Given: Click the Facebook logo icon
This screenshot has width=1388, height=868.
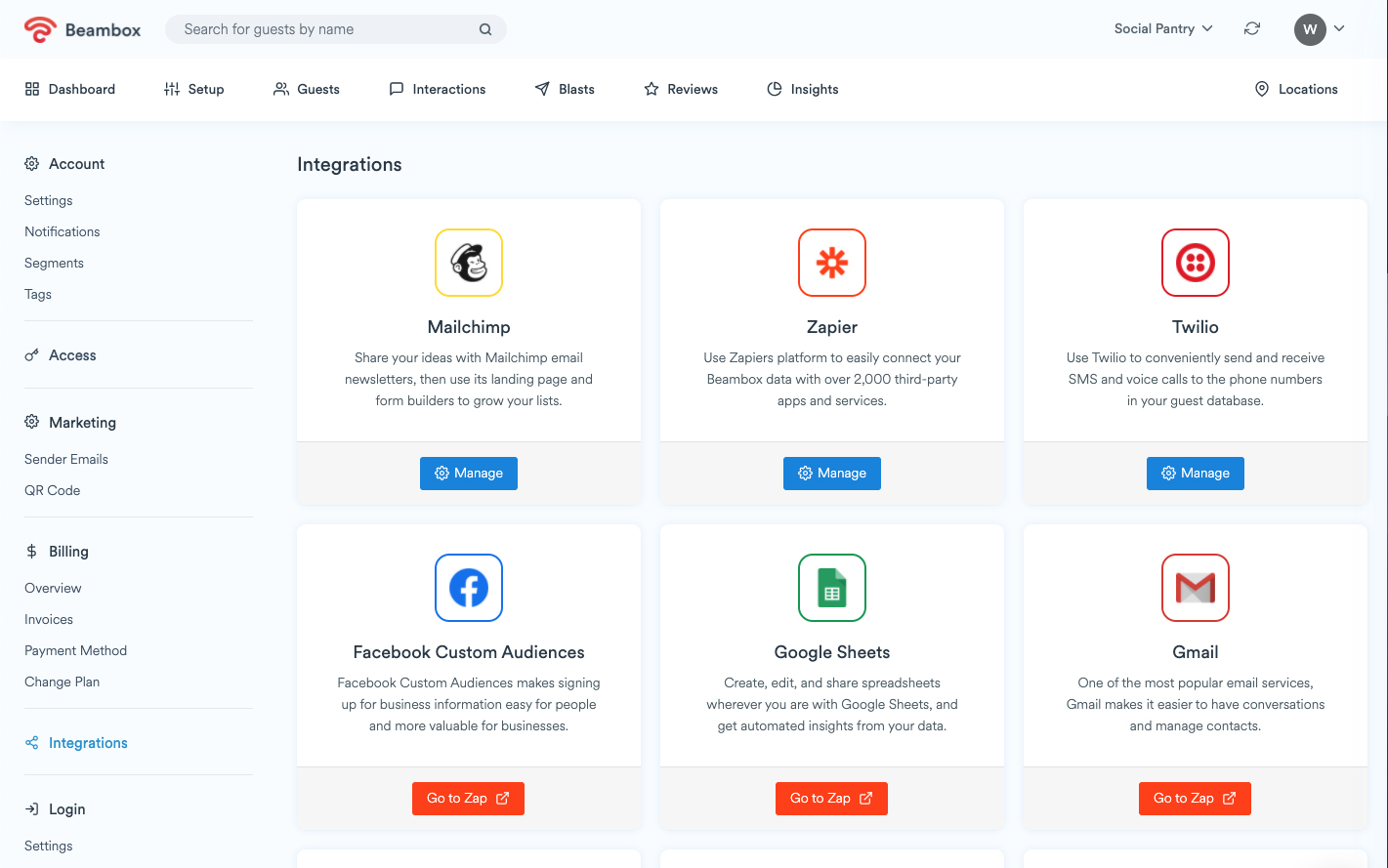Looking at the screenshot, I should 469,588.
